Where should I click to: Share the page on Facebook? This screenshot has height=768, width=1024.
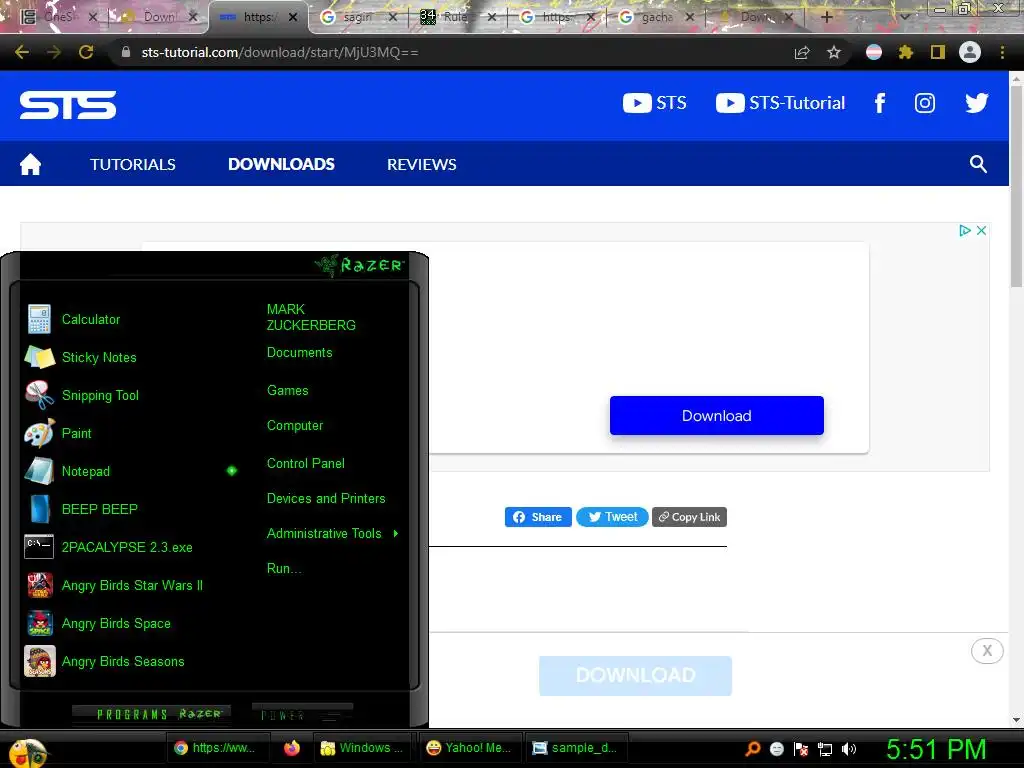(538, 517)
